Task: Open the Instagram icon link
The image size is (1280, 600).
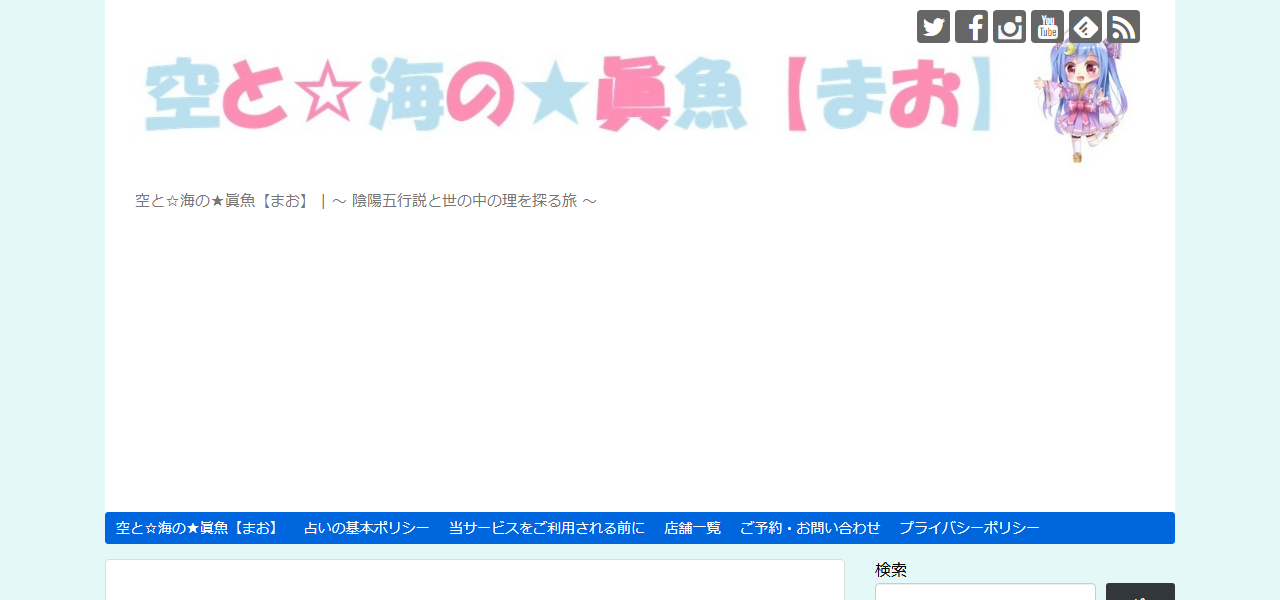Action: point(1009,27)
